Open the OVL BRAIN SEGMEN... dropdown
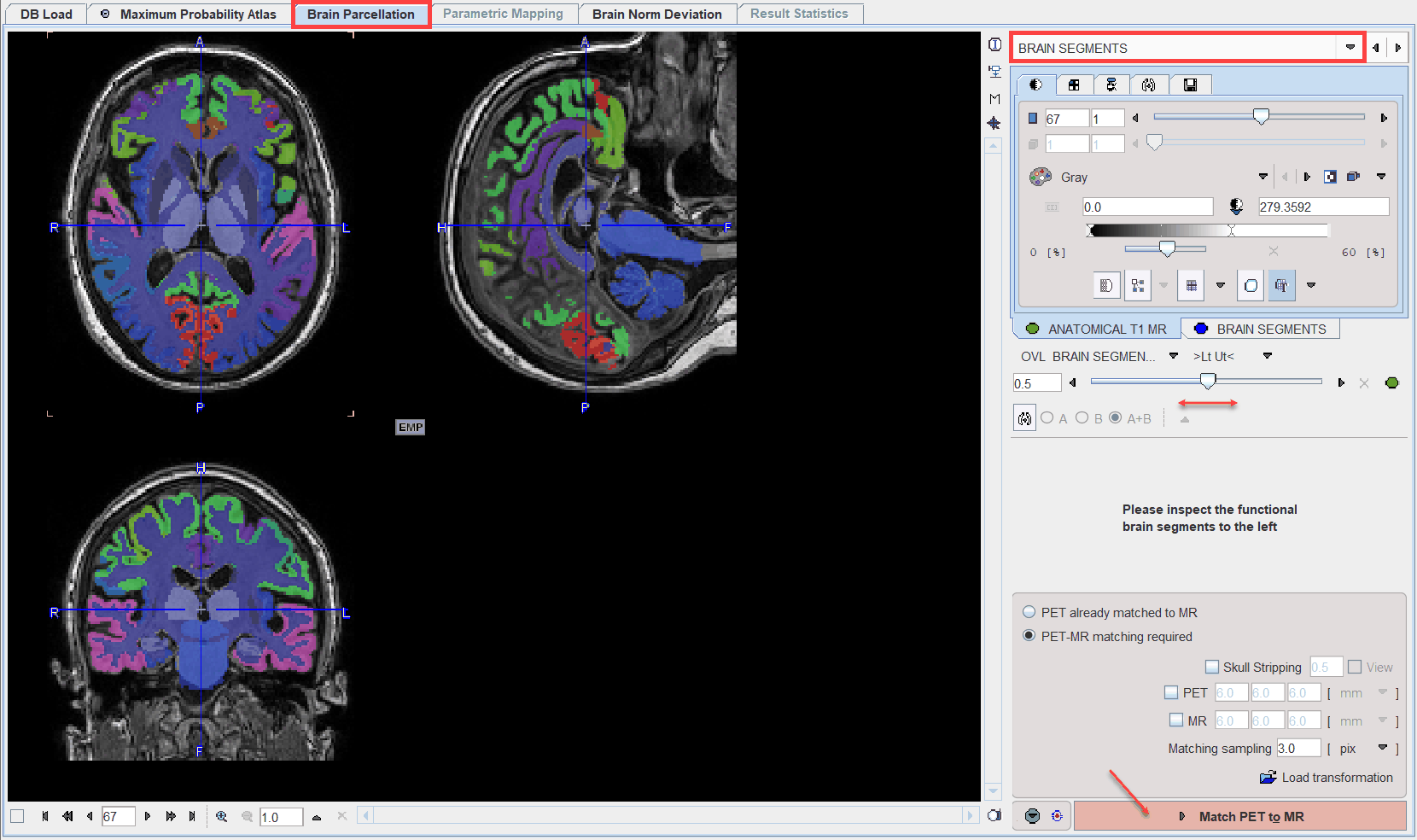The height and width of the screenshot is (840, 1417). [1174, 356]
